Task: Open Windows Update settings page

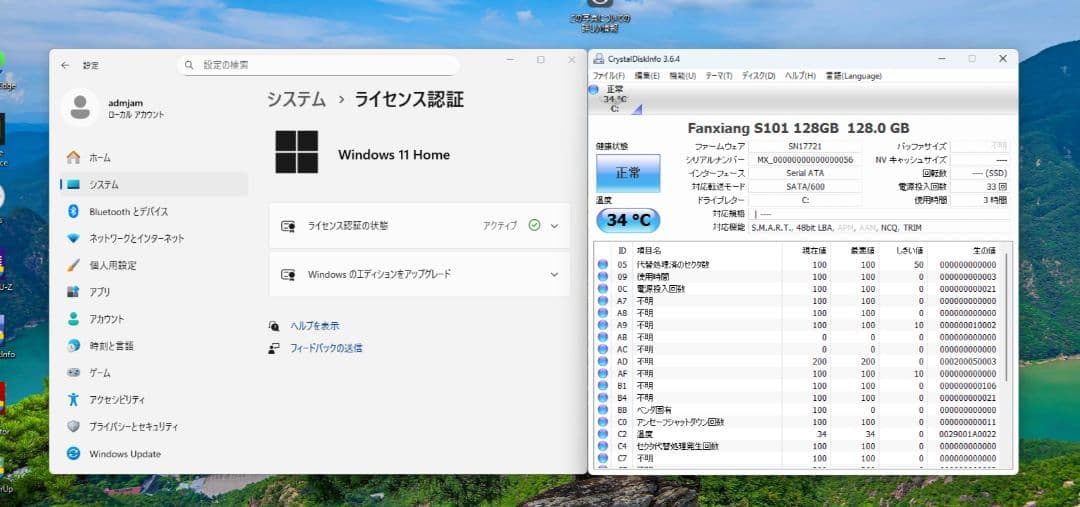Action: click(153, 454)
